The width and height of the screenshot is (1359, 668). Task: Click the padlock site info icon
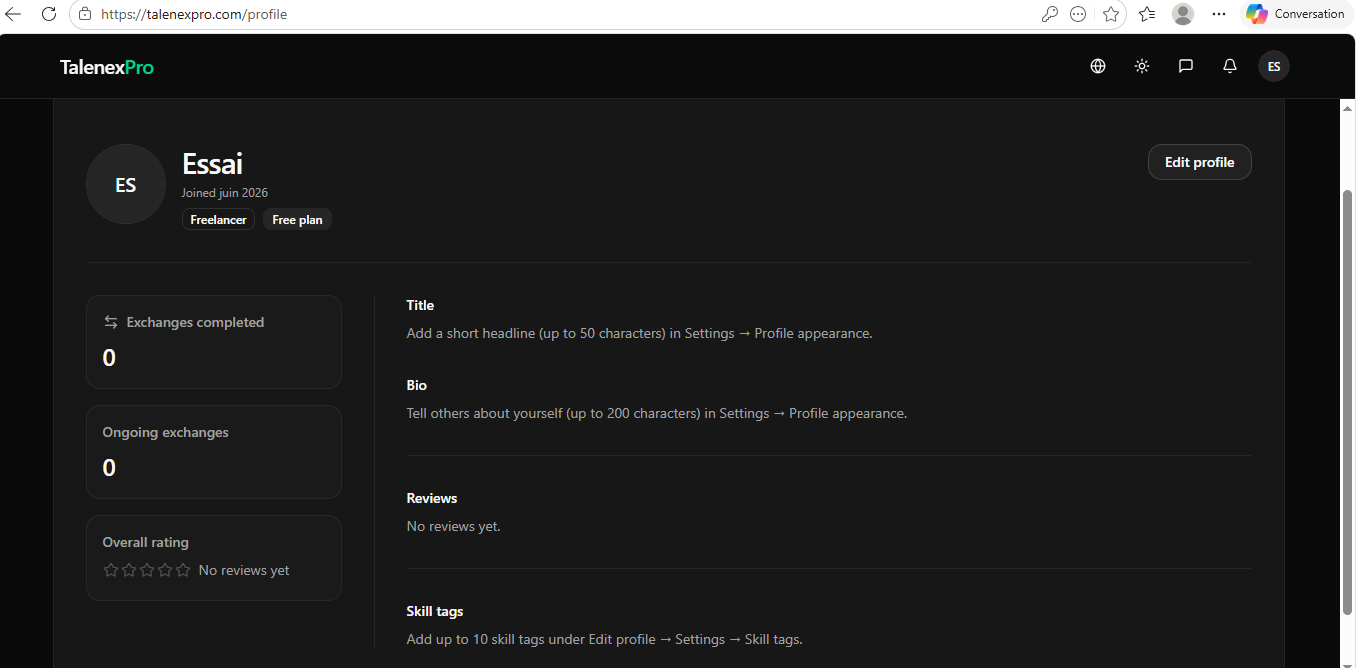[85, 14]
